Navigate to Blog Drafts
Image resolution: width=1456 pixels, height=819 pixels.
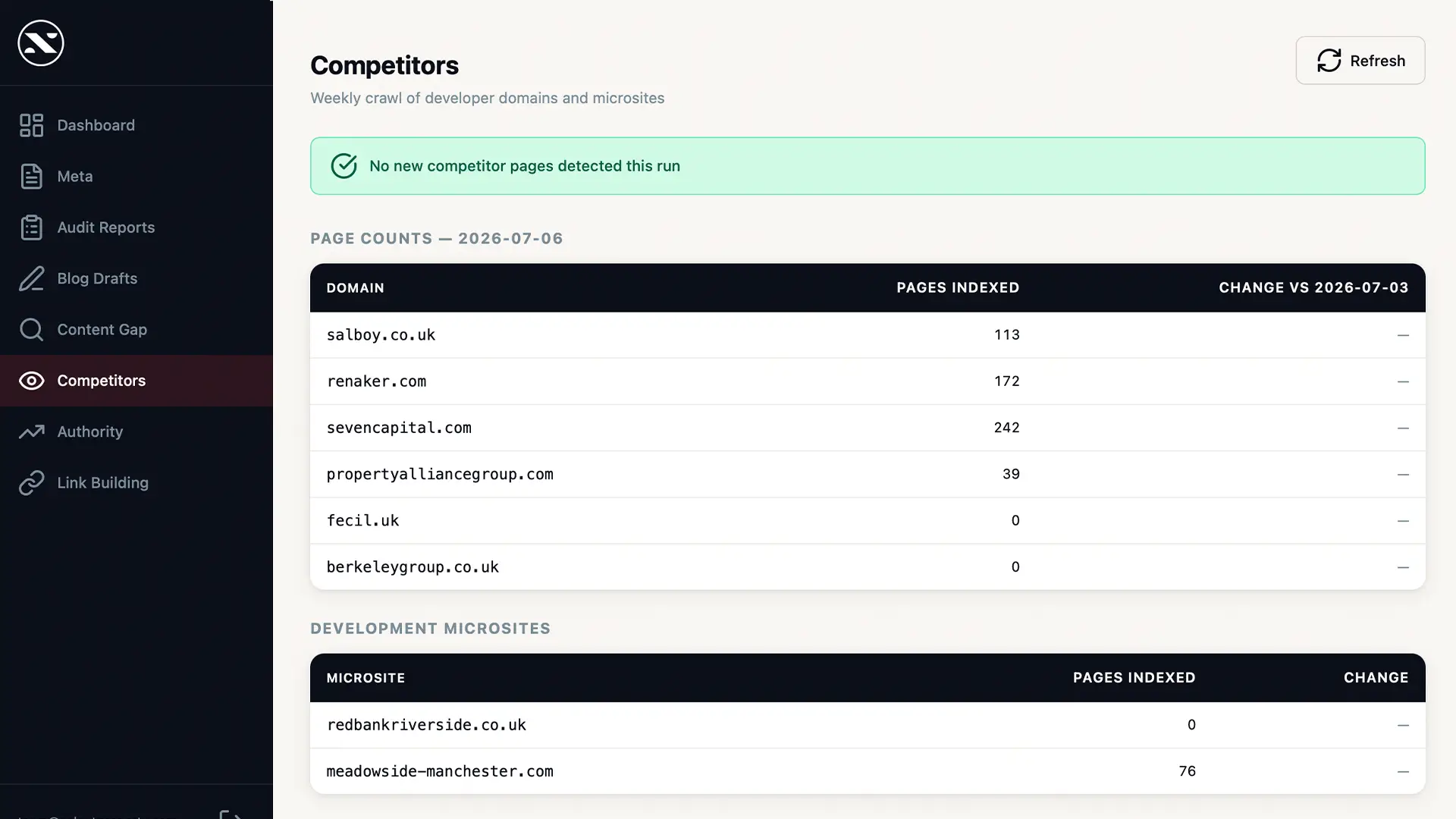pyautogui.click(x=136, y=278)
